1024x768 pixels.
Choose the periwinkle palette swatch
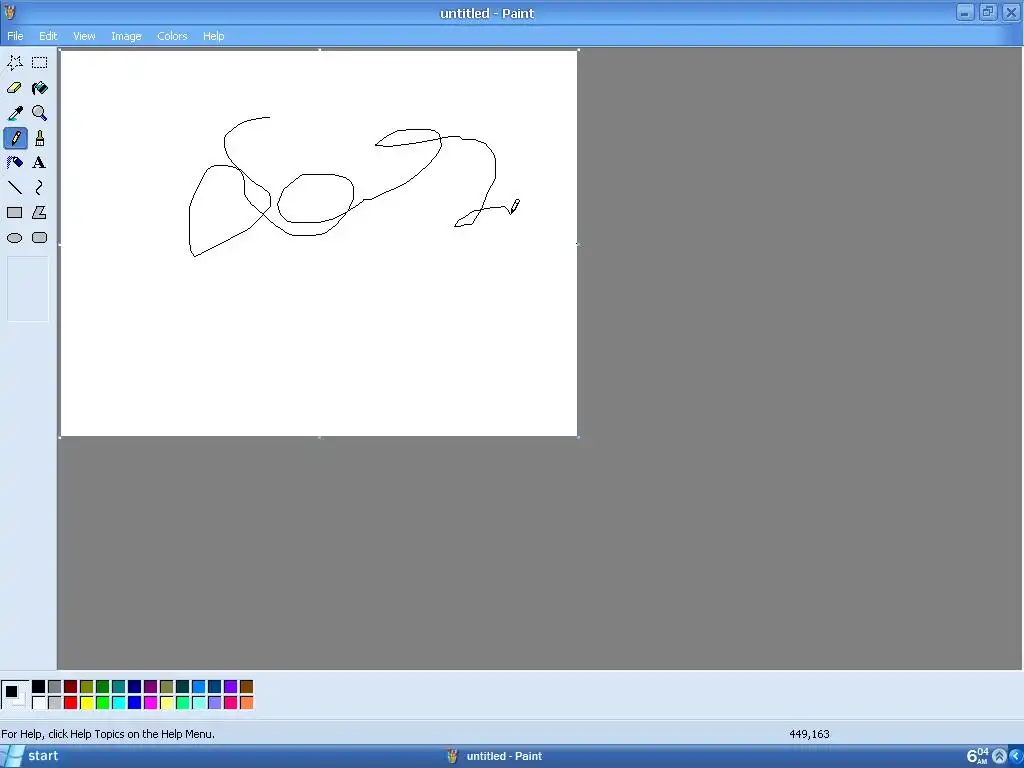coord(214,703)
